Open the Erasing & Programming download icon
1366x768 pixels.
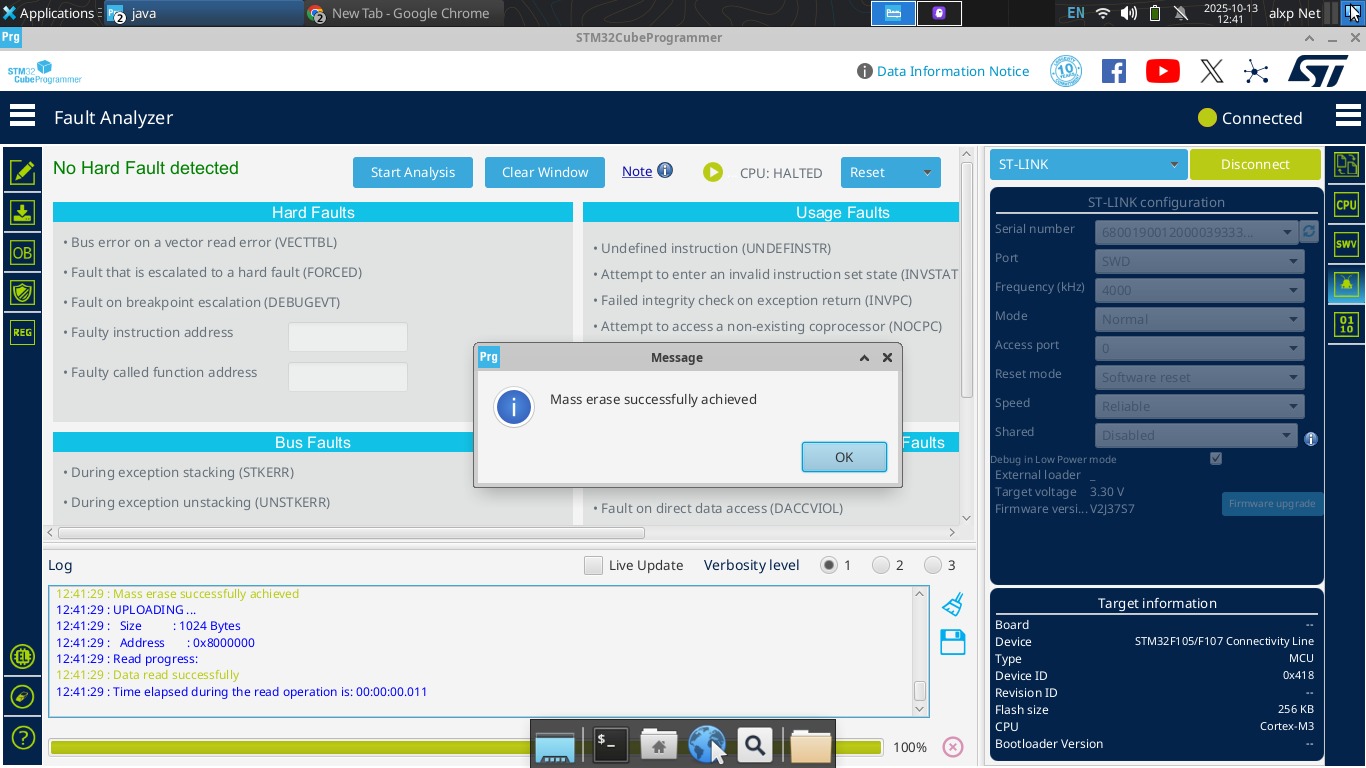tap(22, 212)
